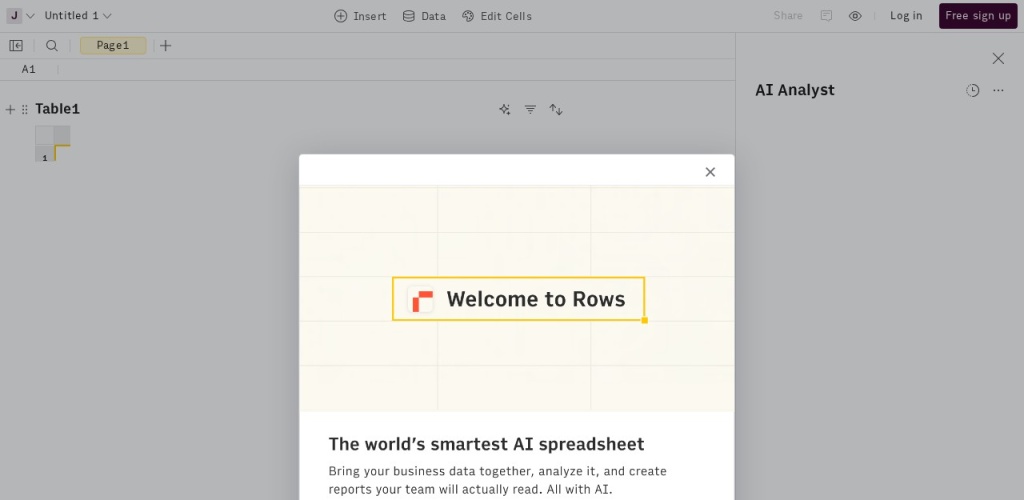Collapse the left sidebar panel icon
The image size is (1024, 500).
(x=16, y=45)
